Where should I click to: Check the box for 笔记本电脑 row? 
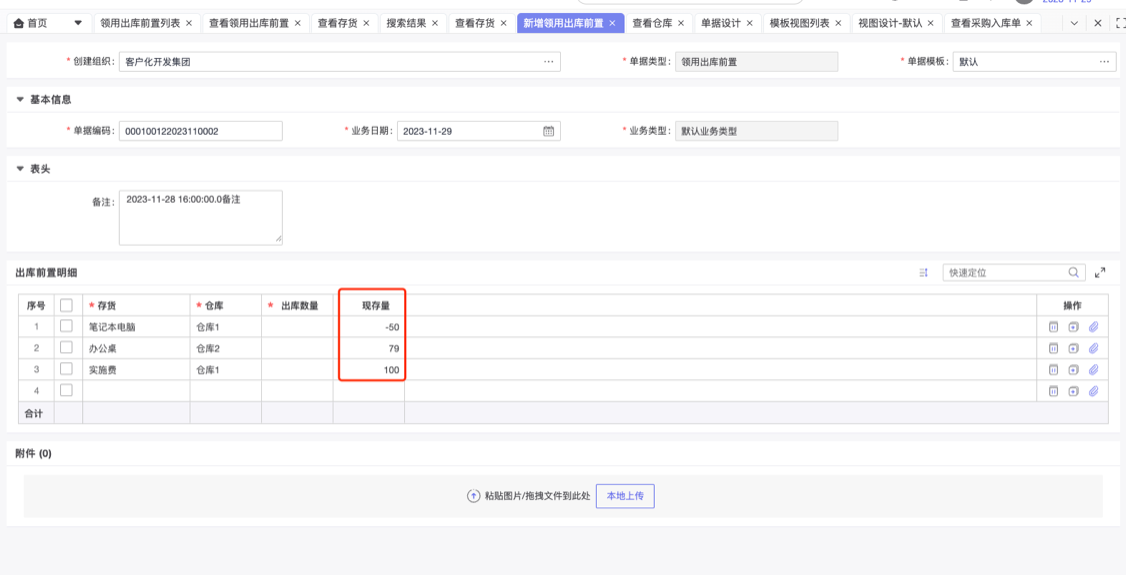pyautogui.click(x=66, y=326)
